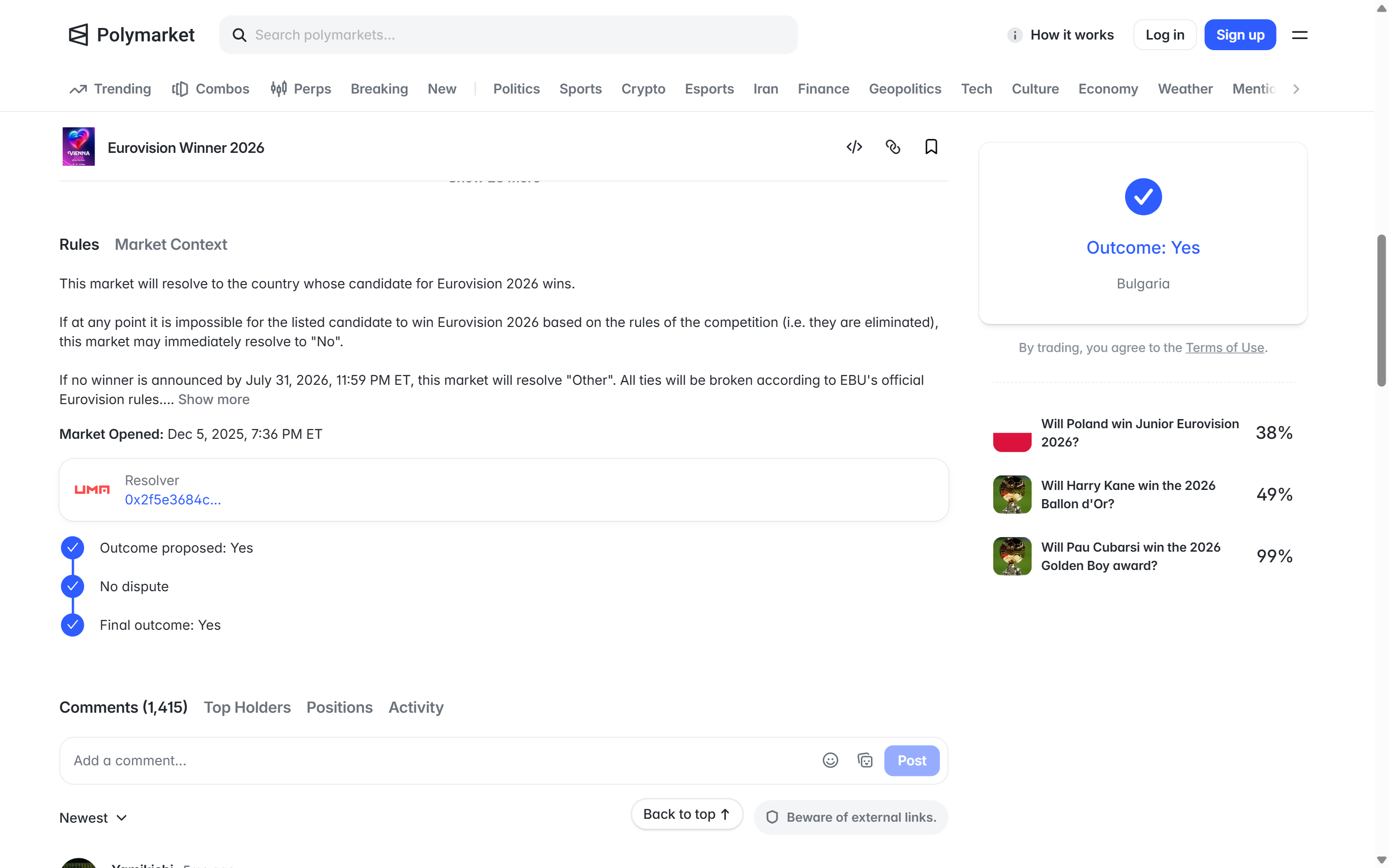Image resolution: width=1389 pixels, height=868 pixels.
Task: Open the hamburger menu icon
Action: [x=1299, y=35]
